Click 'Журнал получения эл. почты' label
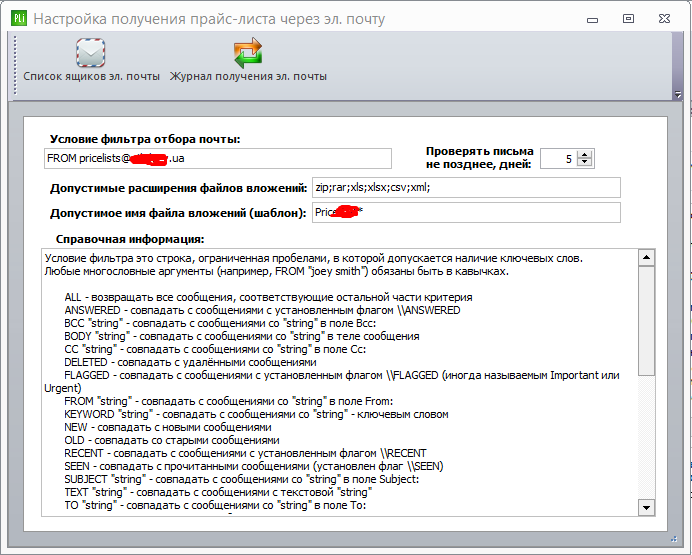This screenshot has height=555, width=692. pos(248,76)
